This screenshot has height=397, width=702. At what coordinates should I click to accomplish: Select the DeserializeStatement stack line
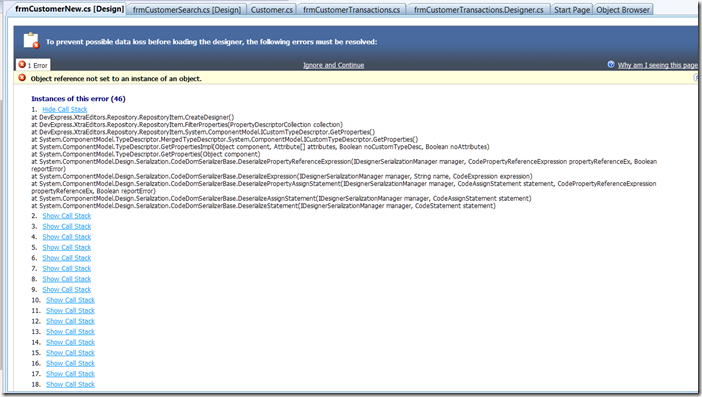pos(263,206)
